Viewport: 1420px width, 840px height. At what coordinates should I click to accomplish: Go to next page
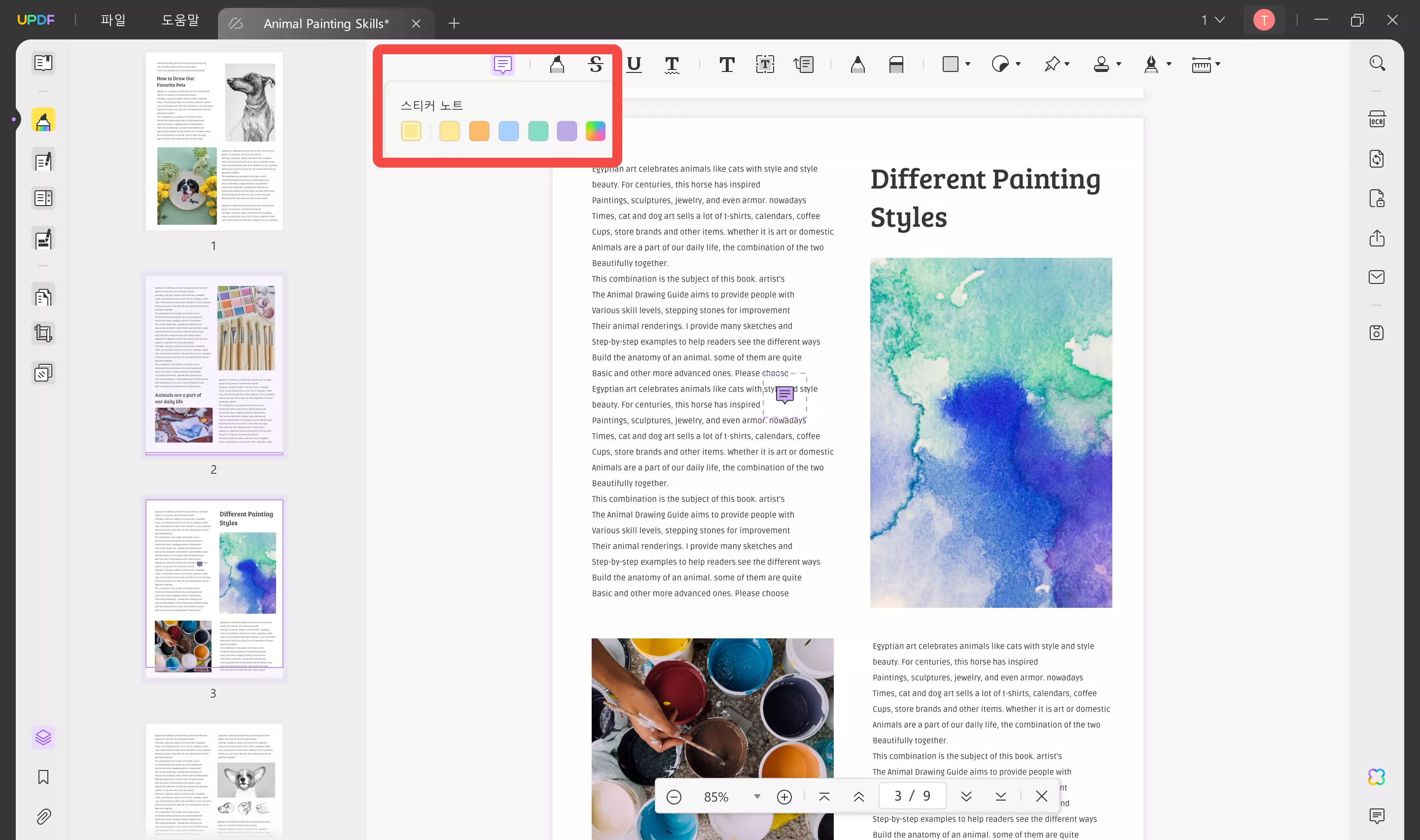tap(966, 797)
